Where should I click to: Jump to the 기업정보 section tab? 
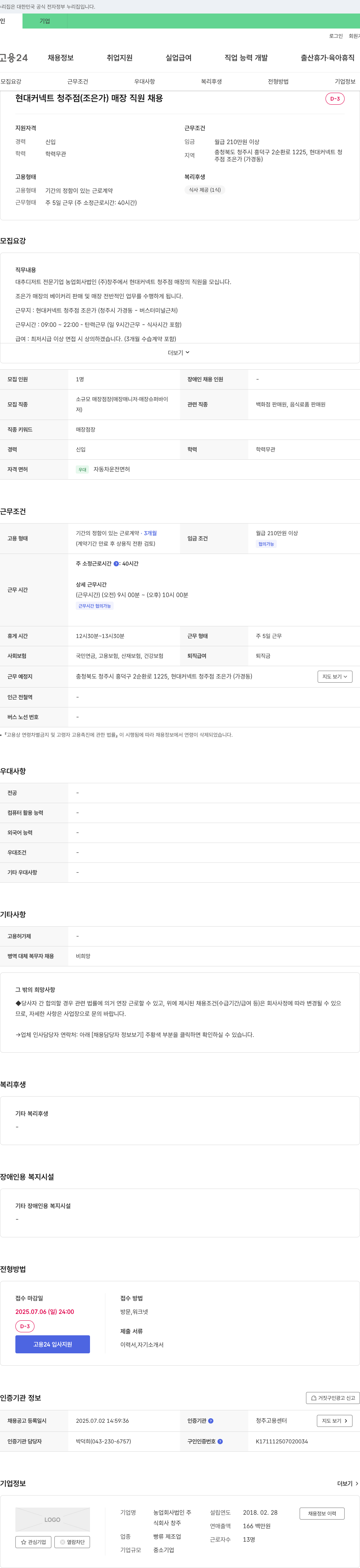[345, 81]
